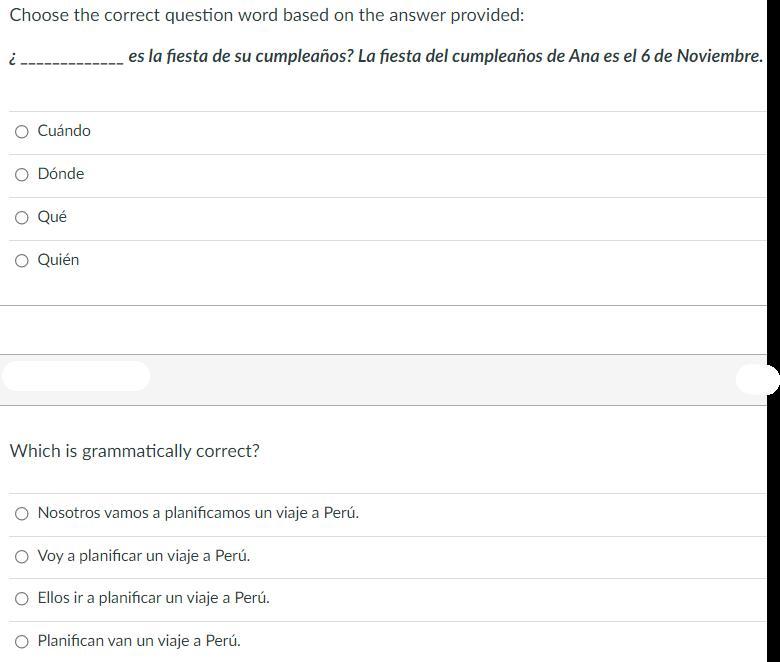Choose radio for 'Voy a planificar un viaje'

22,557
